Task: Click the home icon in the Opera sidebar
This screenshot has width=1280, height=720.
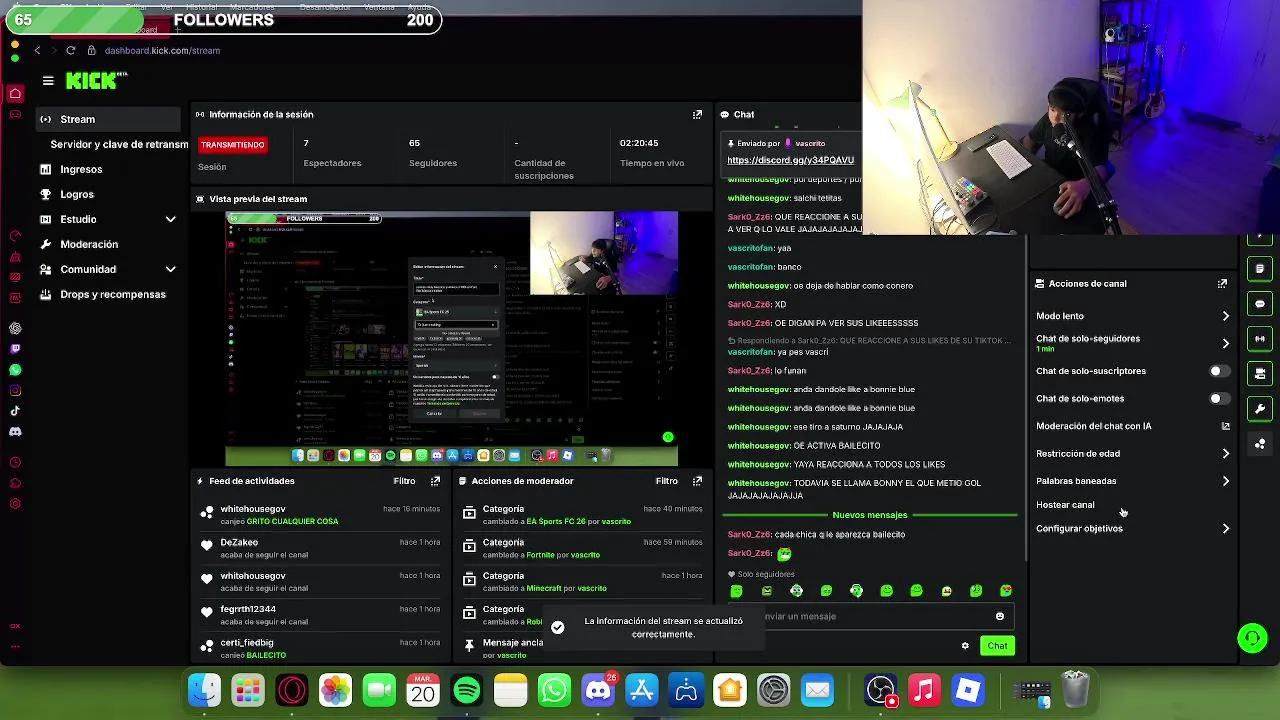Action: (15, 93)
